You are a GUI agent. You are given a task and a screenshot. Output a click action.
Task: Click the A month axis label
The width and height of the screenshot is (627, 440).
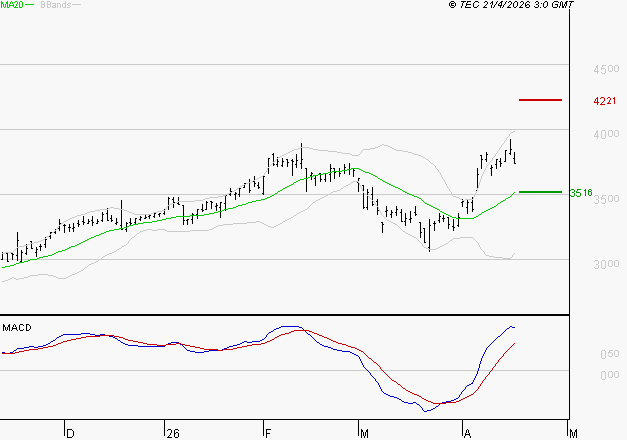467,434
